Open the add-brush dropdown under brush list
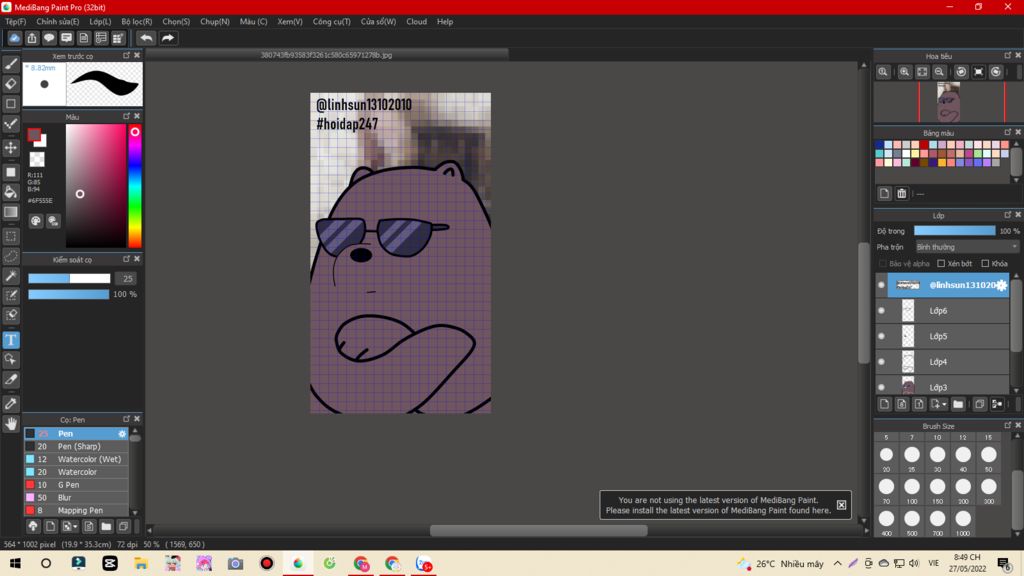The width and height of the screenshot is (1024, 576). pos(69,526)
